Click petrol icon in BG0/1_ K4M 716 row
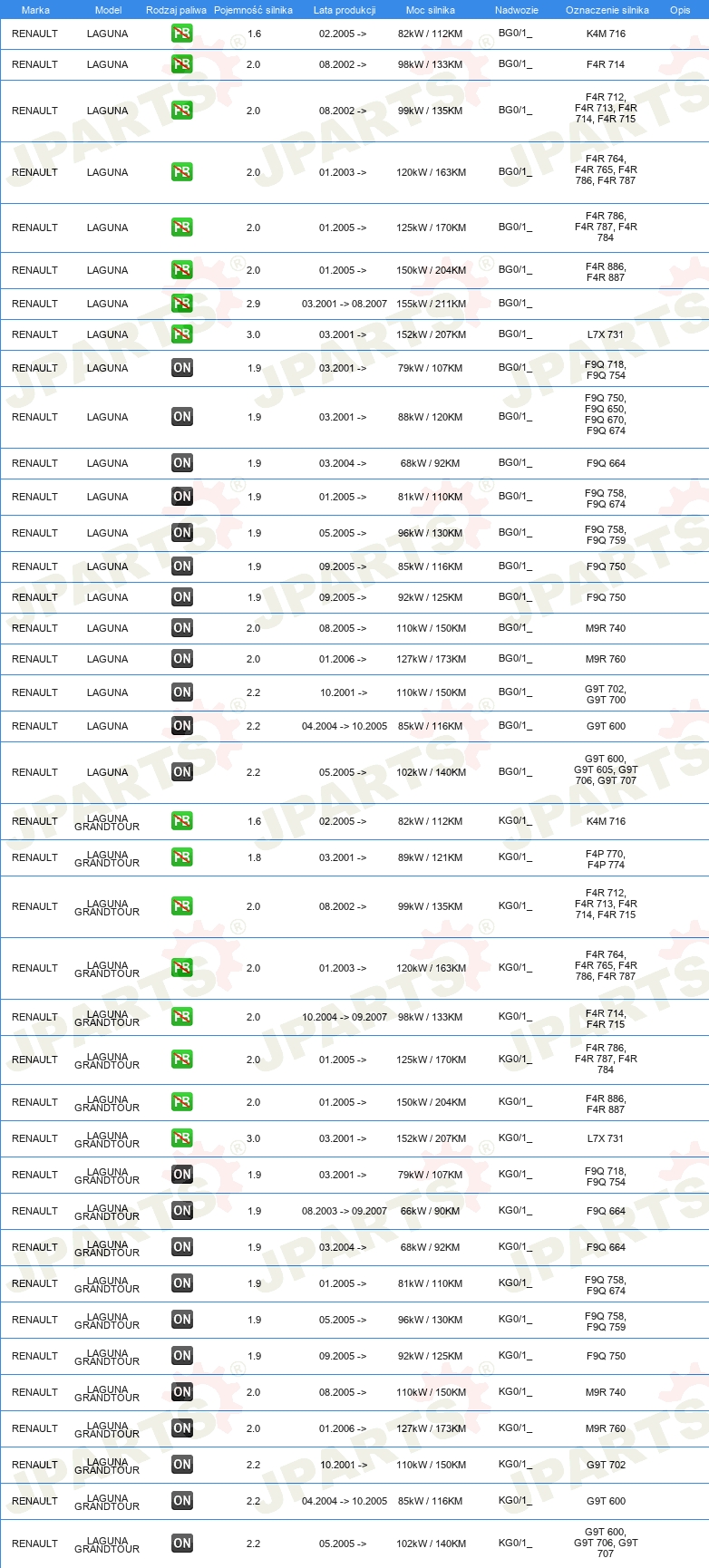The width and height of the screenshot is (709, 1568). [x=182, y=34]
